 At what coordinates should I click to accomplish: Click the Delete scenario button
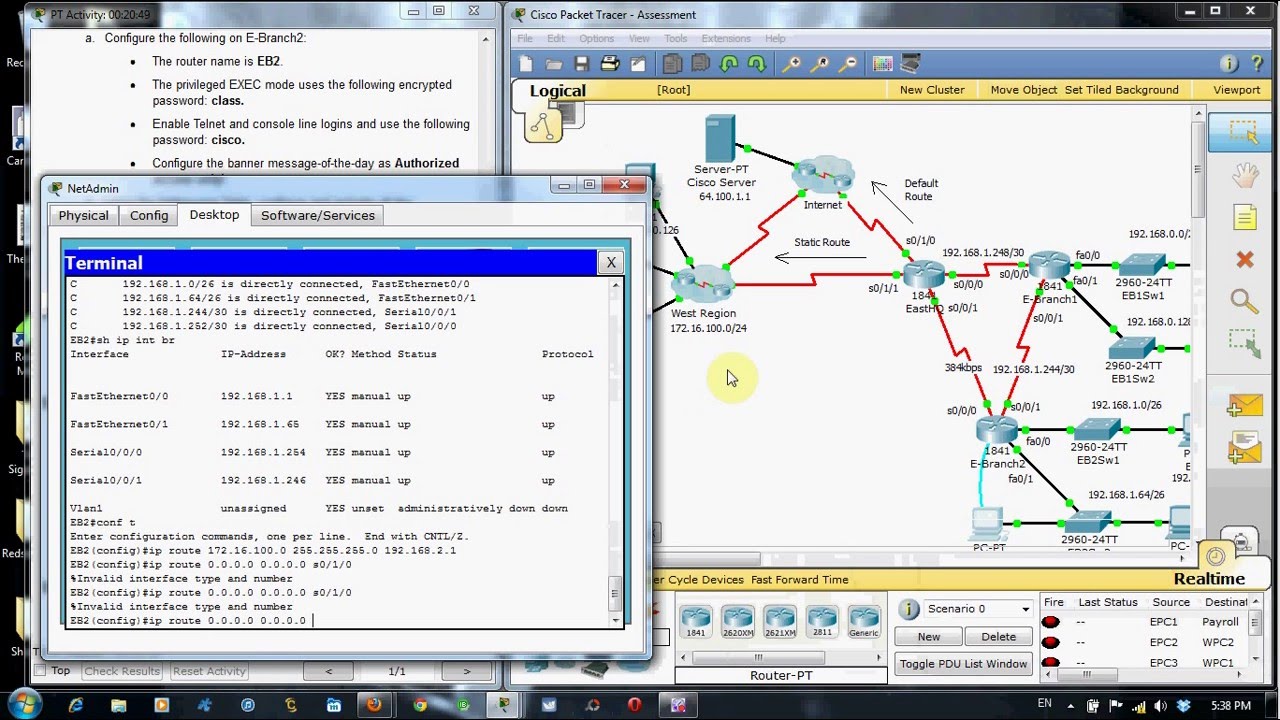pyautogui.click(x=998, y=637)
